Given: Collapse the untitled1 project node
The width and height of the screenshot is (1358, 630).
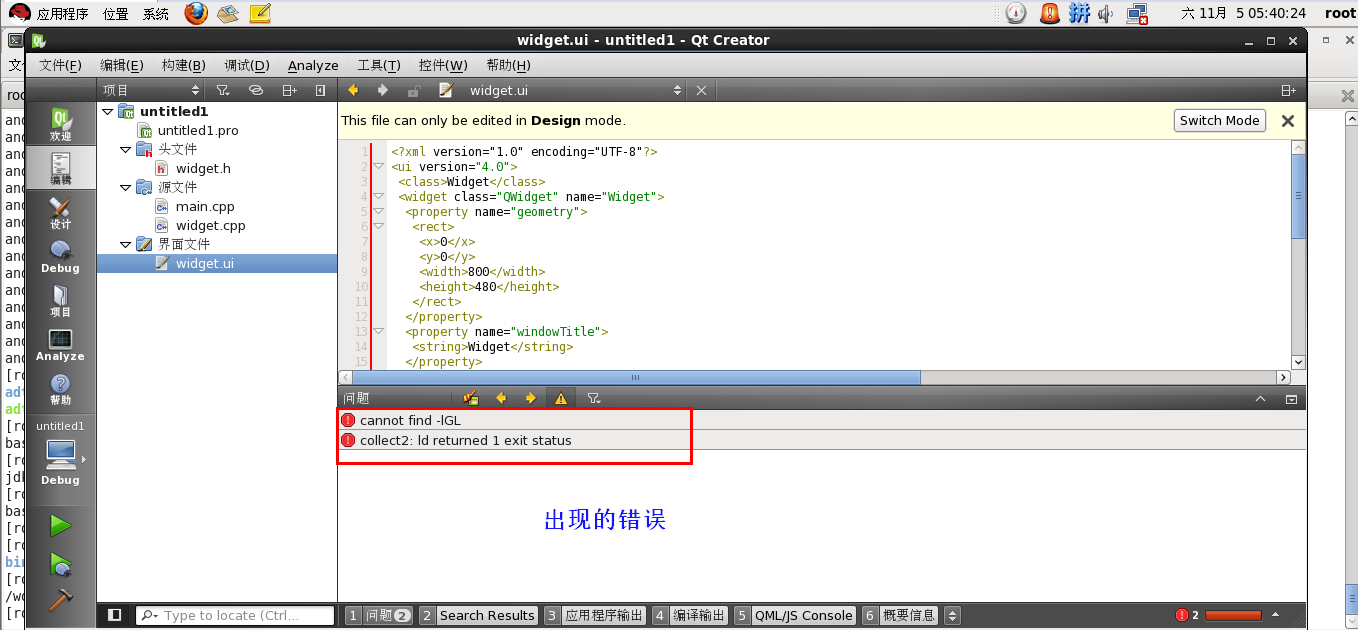Looking at the screenshot, I should click(x=107, y=111).
